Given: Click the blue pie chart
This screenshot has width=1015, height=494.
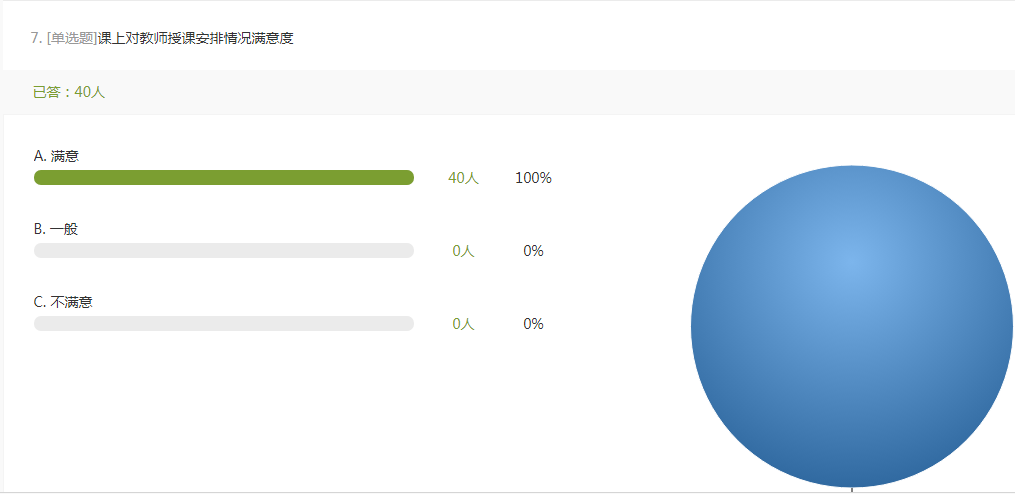Looking at the screenshot, I should (851, 326).
